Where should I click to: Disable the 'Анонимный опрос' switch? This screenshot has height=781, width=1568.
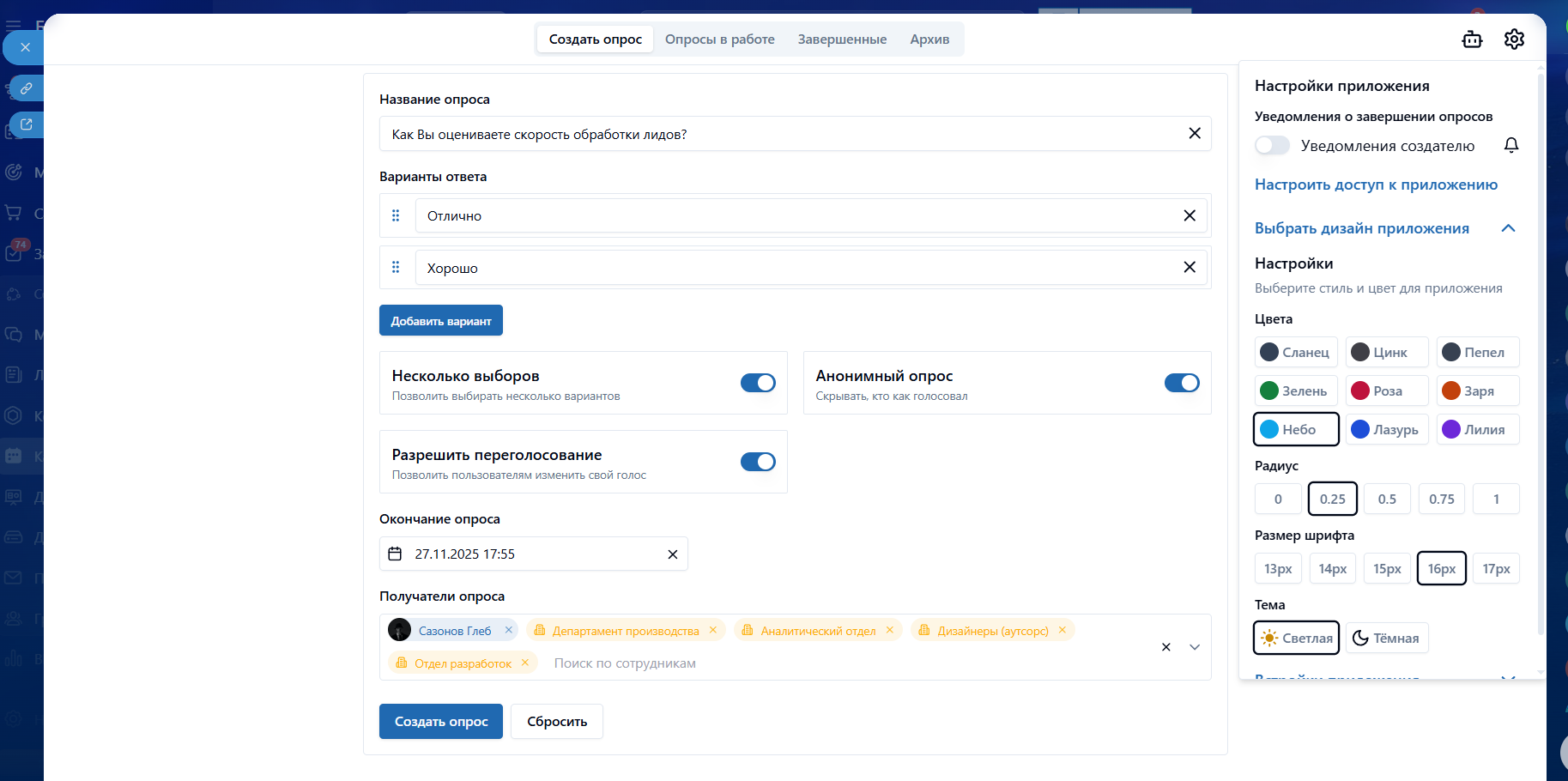pos(1181,383)
